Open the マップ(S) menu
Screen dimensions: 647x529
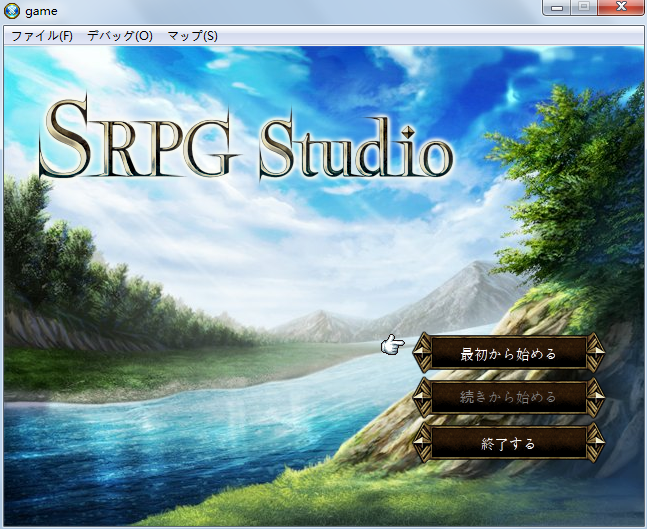192,36
